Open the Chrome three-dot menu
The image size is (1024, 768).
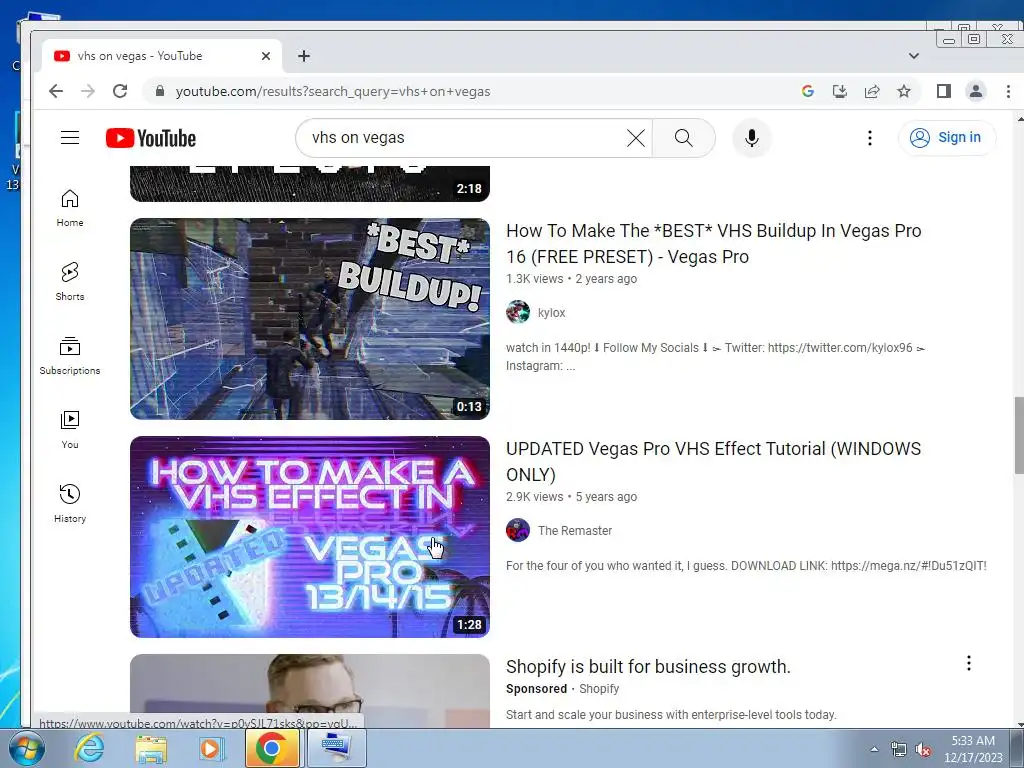[1008, 91]
